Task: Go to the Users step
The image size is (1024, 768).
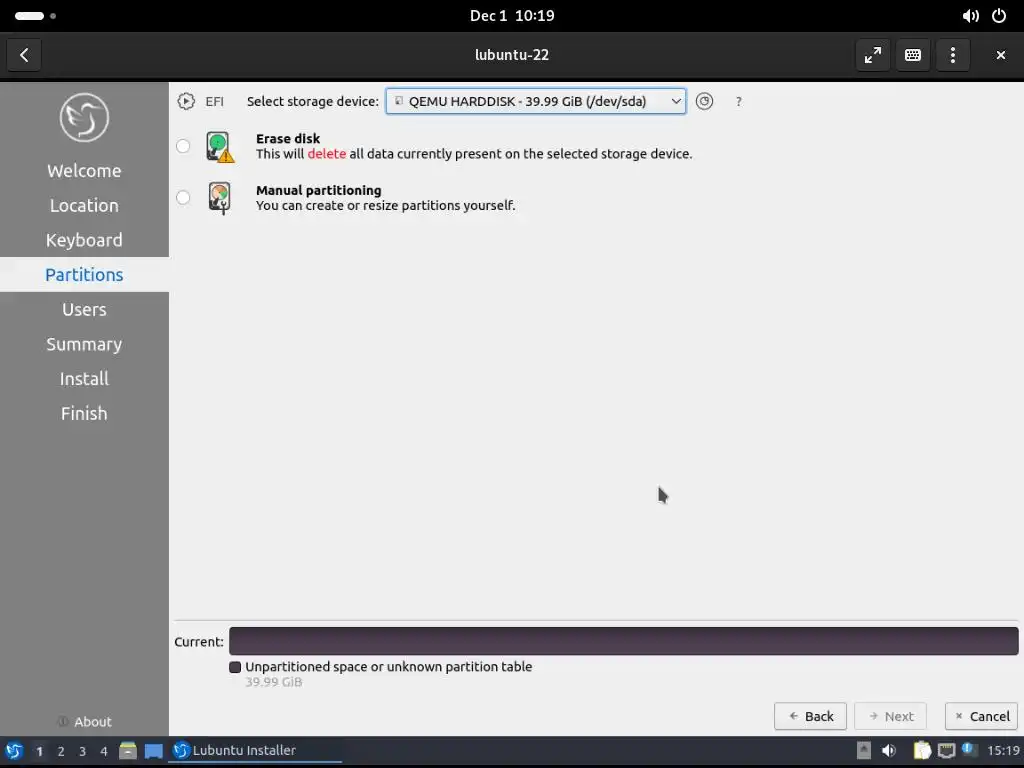Action: [x=84, y=310]
